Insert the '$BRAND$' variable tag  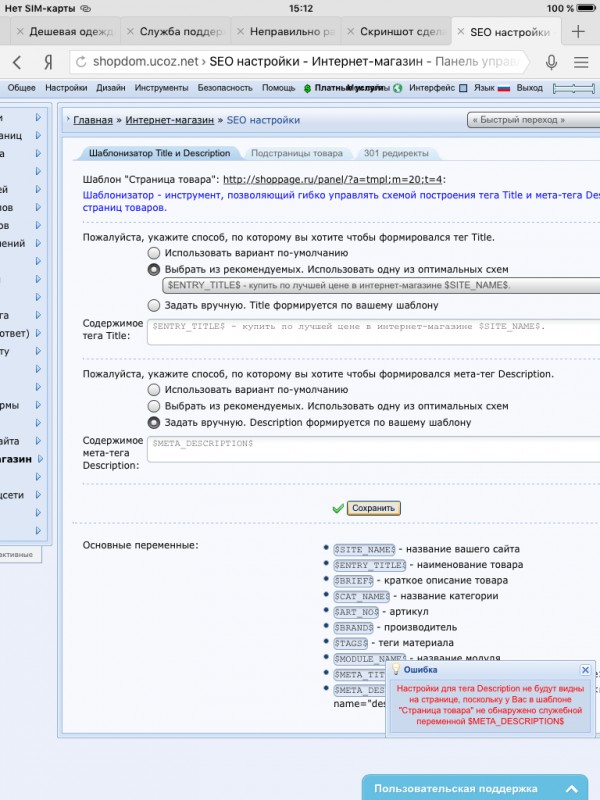point(354,628)
